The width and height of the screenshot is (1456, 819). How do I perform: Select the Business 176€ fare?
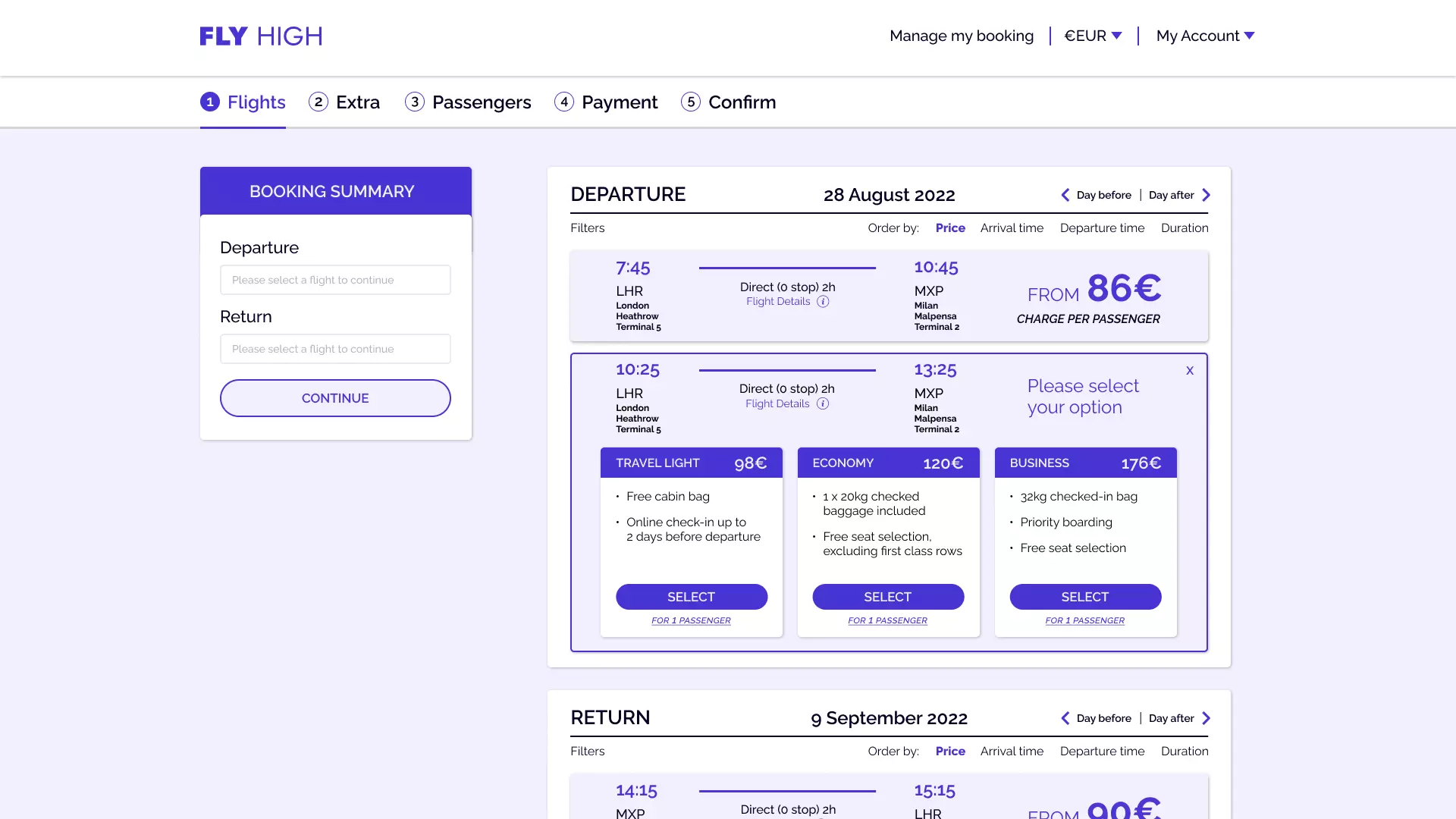1085,597
